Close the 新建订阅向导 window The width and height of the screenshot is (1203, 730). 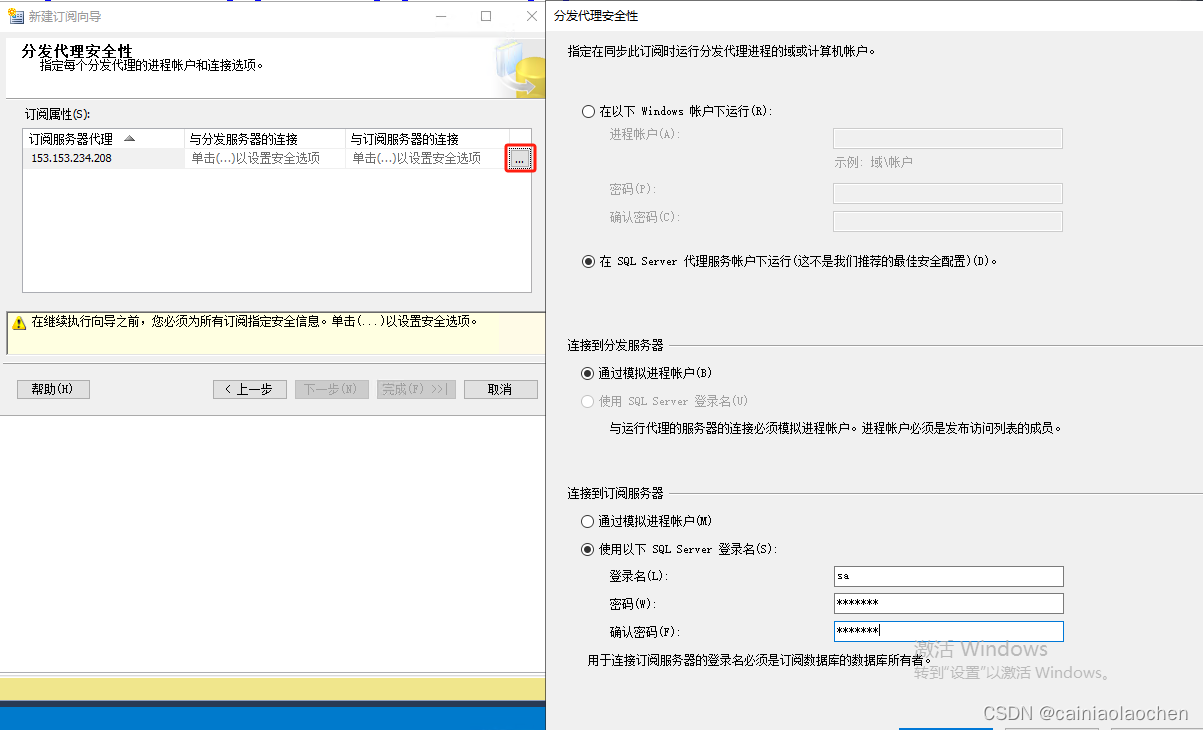(531, 16)
